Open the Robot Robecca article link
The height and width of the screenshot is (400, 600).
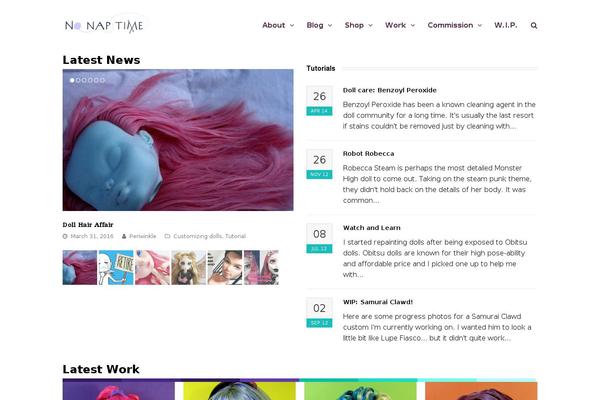368,153
